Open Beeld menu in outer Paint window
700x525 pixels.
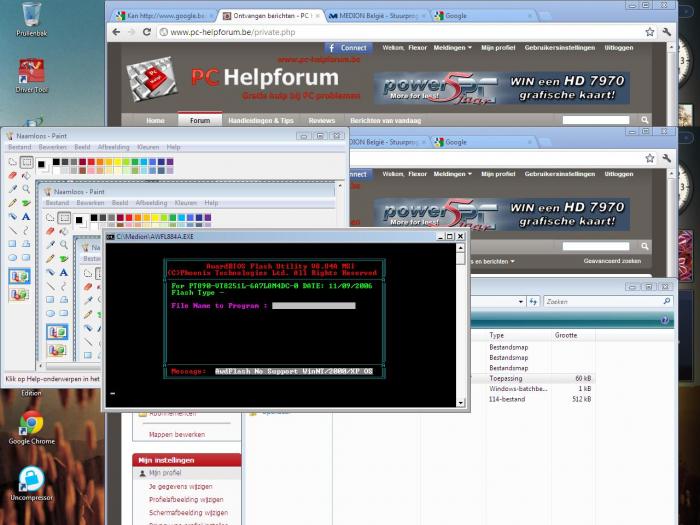pyautogui.click(x=82, y=147)
